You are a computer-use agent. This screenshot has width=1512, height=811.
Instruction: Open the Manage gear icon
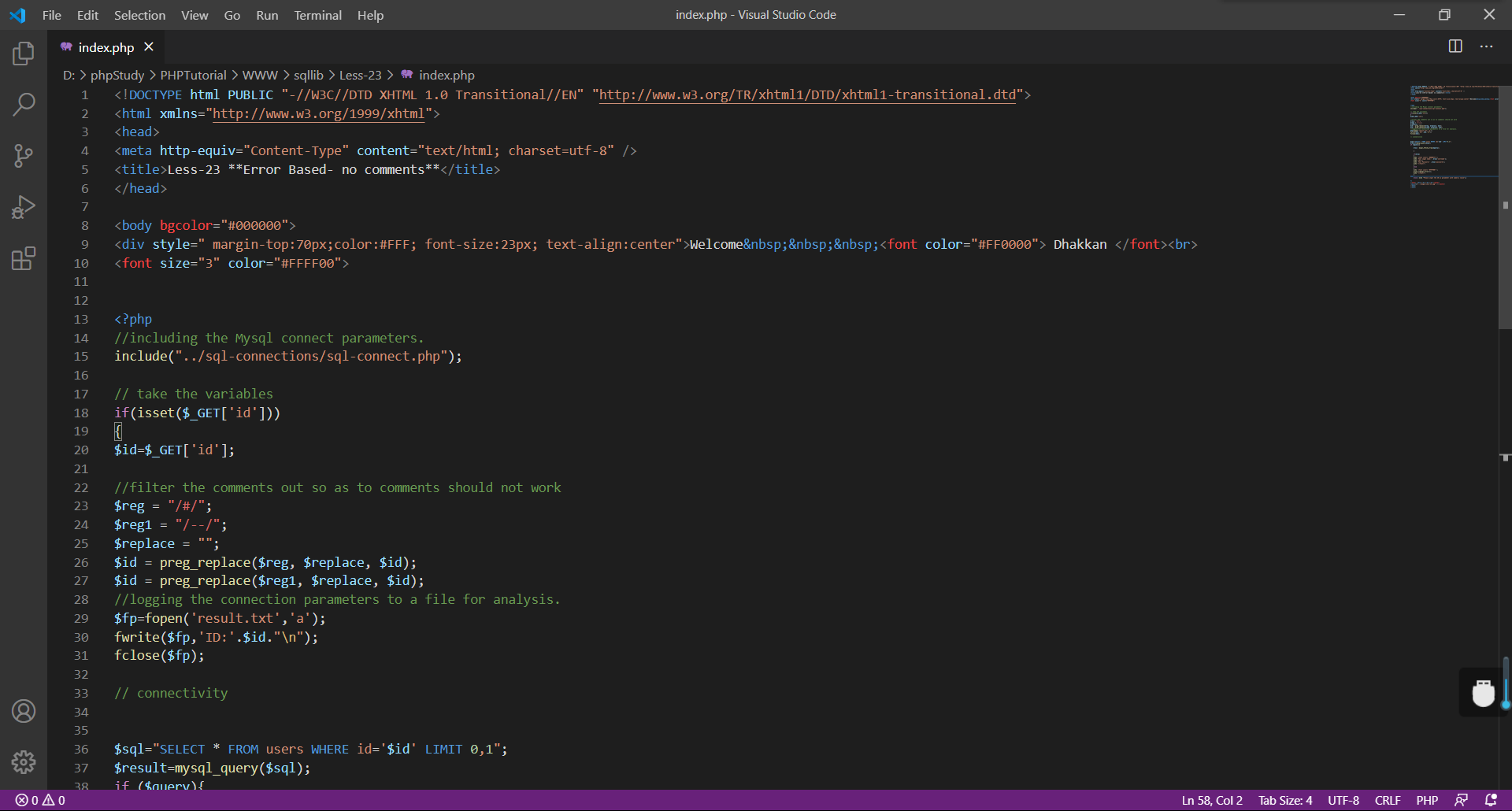click(24, 761)
